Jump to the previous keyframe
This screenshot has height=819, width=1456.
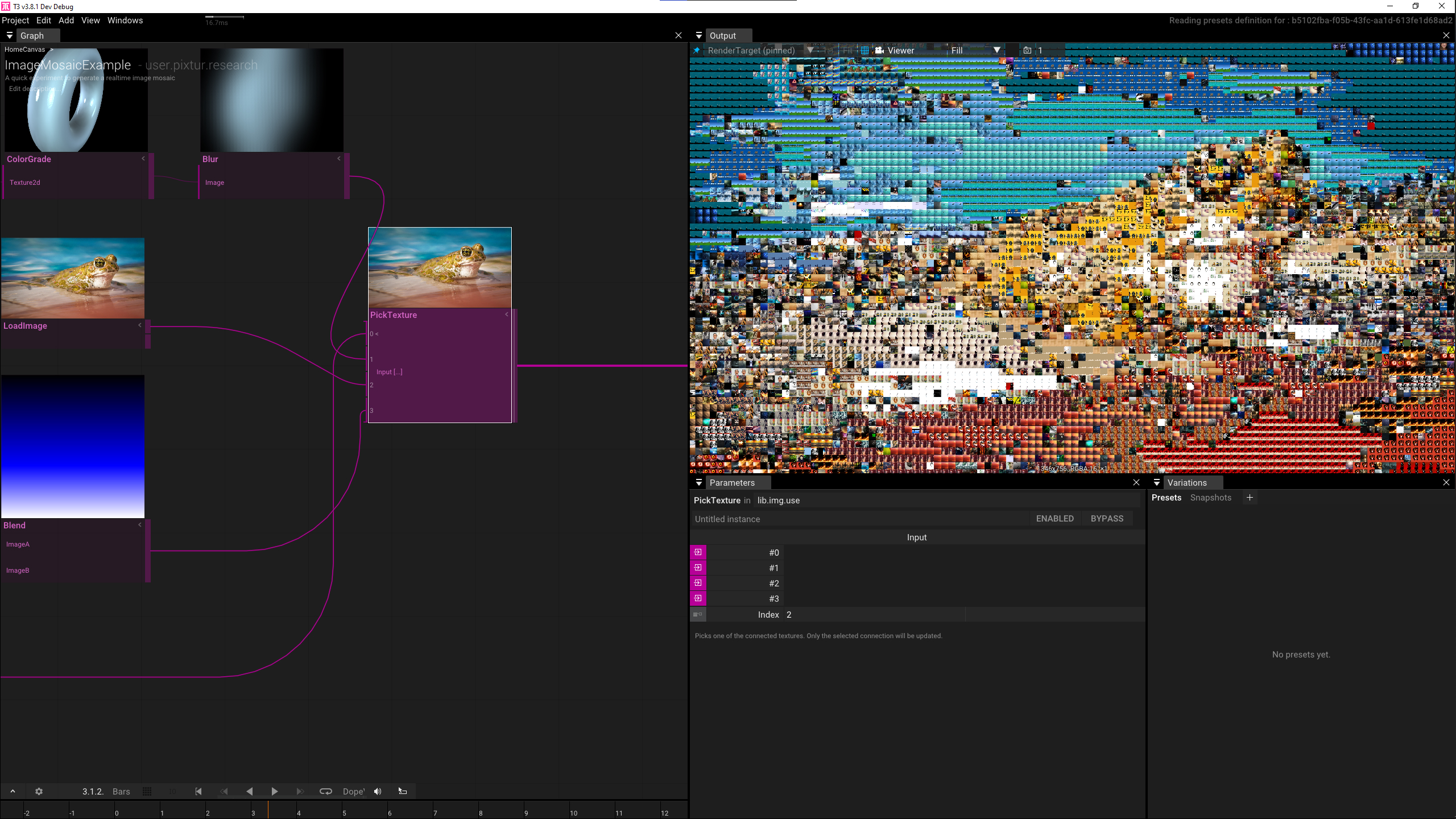[x=224, y=791]
